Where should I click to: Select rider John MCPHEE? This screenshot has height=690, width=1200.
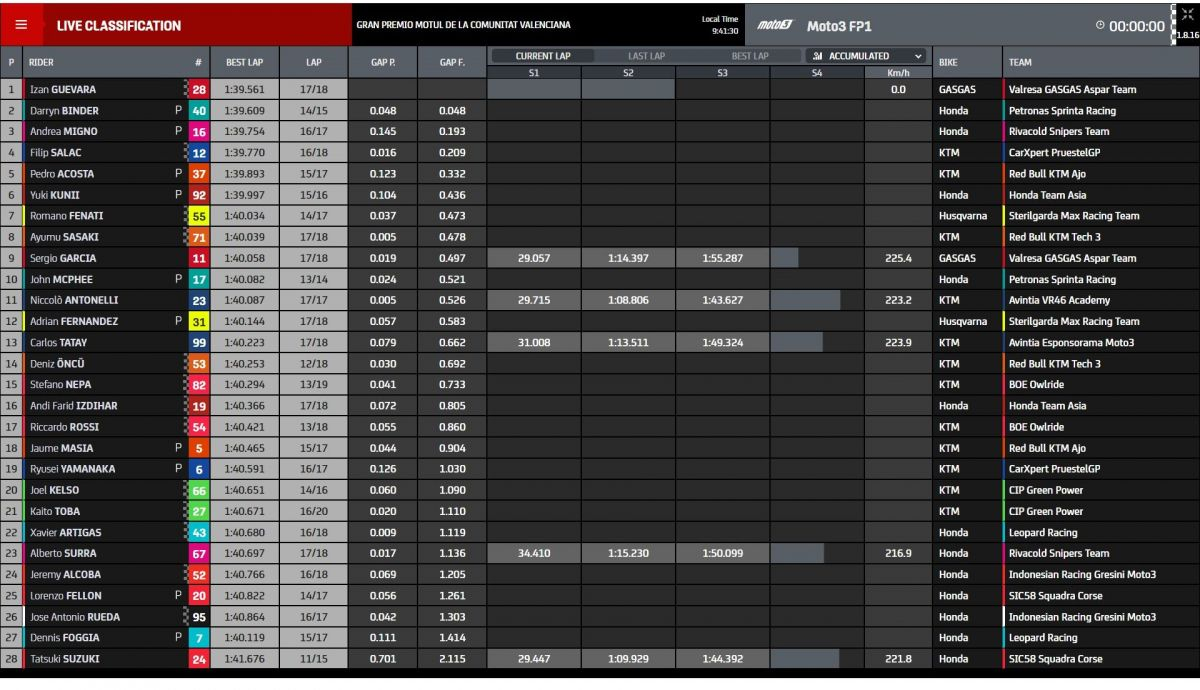tap(61, 280)
